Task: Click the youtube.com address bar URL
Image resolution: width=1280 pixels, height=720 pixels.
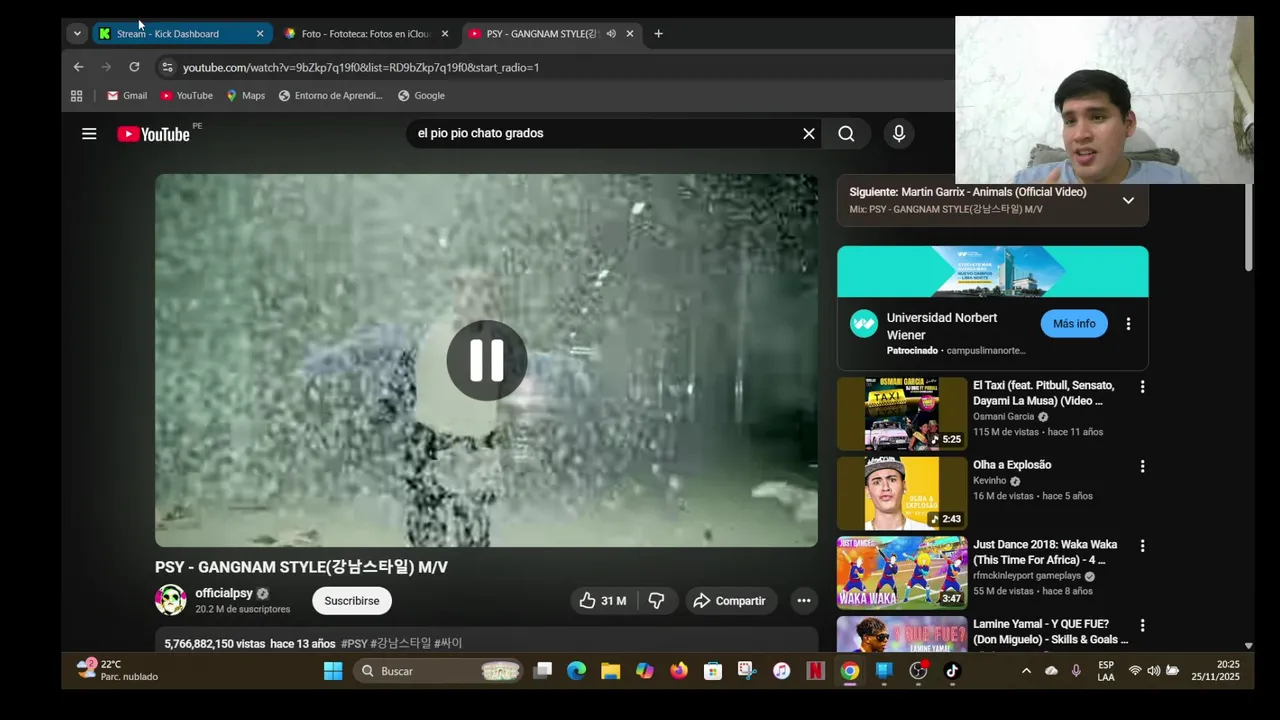Action: coord(361,67)
